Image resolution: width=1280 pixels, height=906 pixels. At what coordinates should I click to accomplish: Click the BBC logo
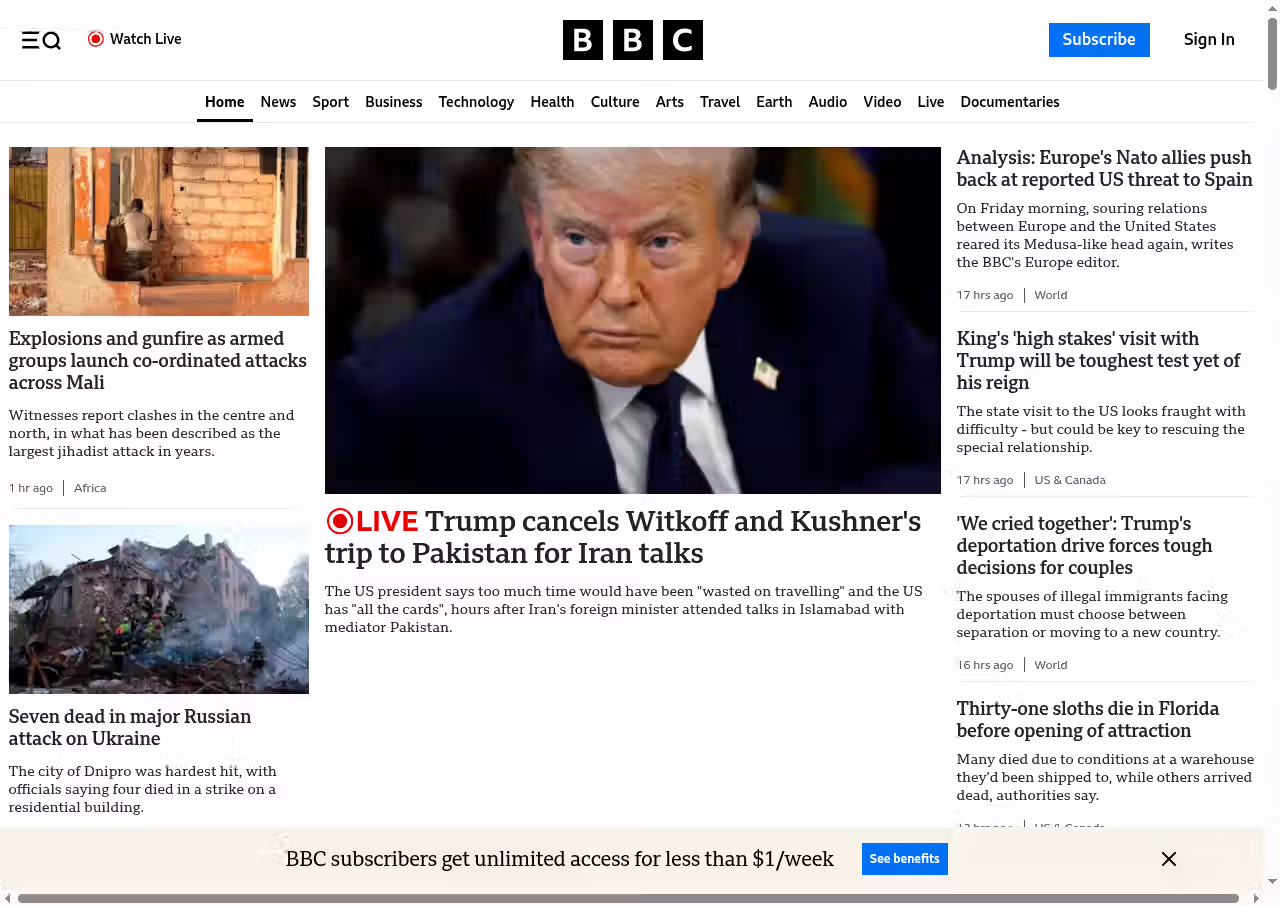click(x=632, y=40)
